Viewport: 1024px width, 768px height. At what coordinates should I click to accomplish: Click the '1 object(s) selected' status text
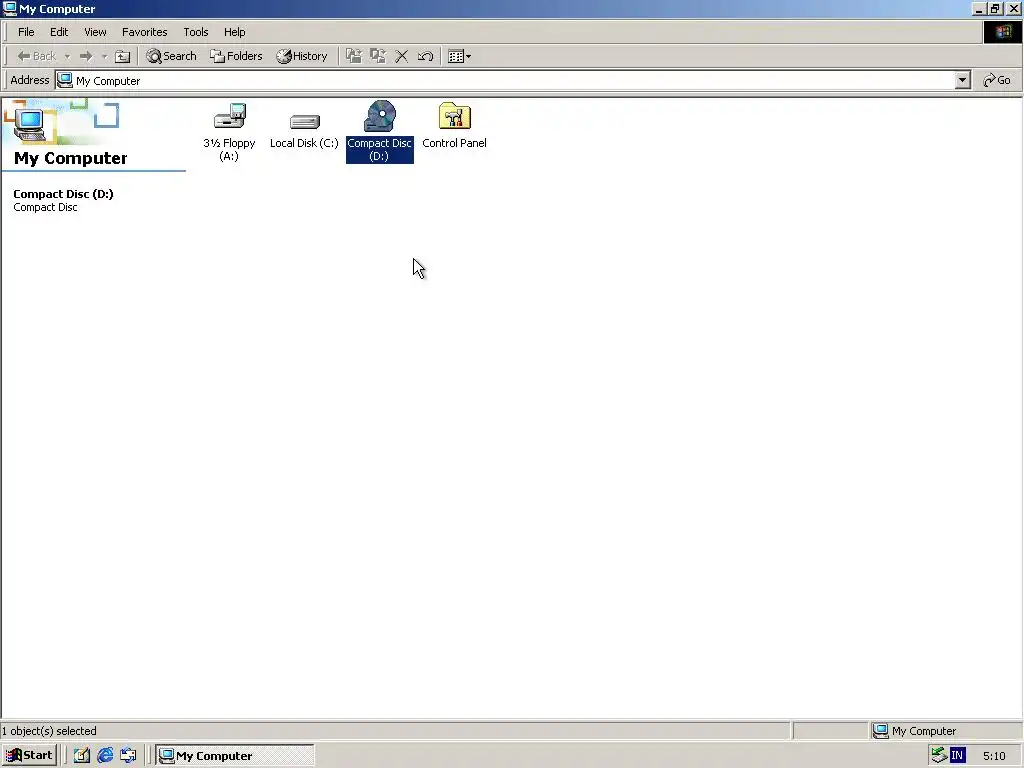point(49,731)
